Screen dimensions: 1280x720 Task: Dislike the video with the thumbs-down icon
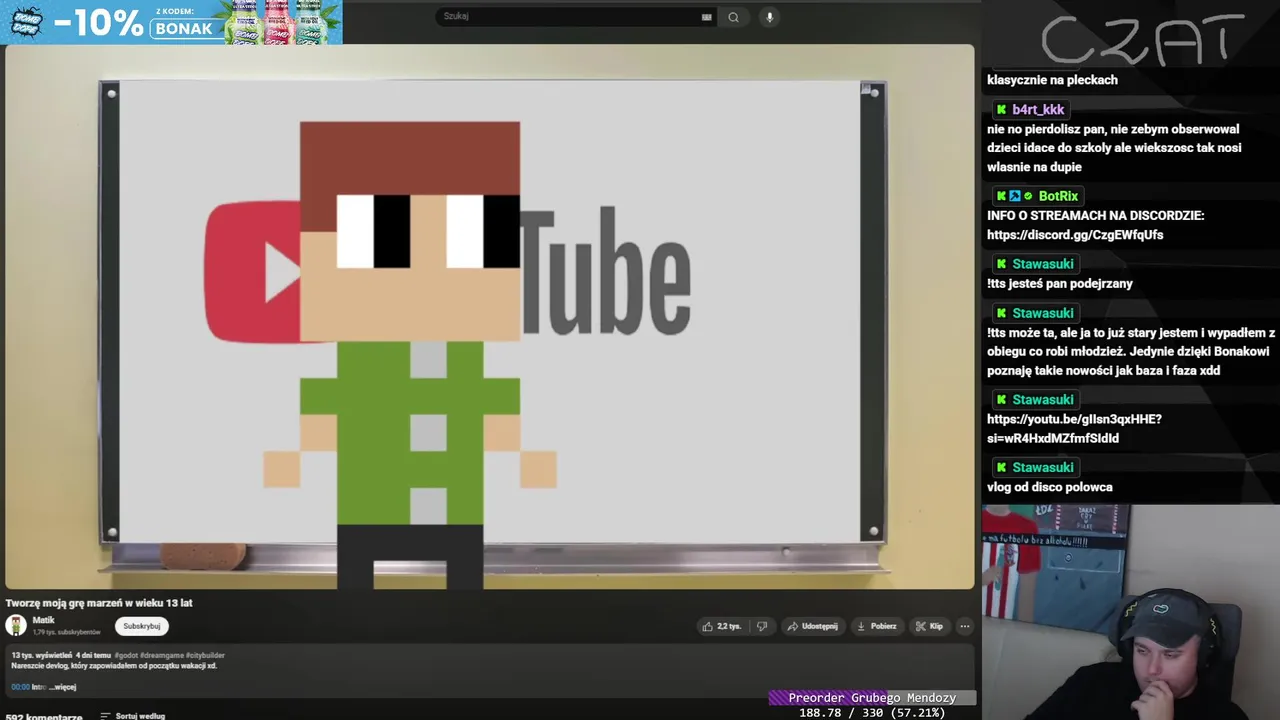point(762,626)
